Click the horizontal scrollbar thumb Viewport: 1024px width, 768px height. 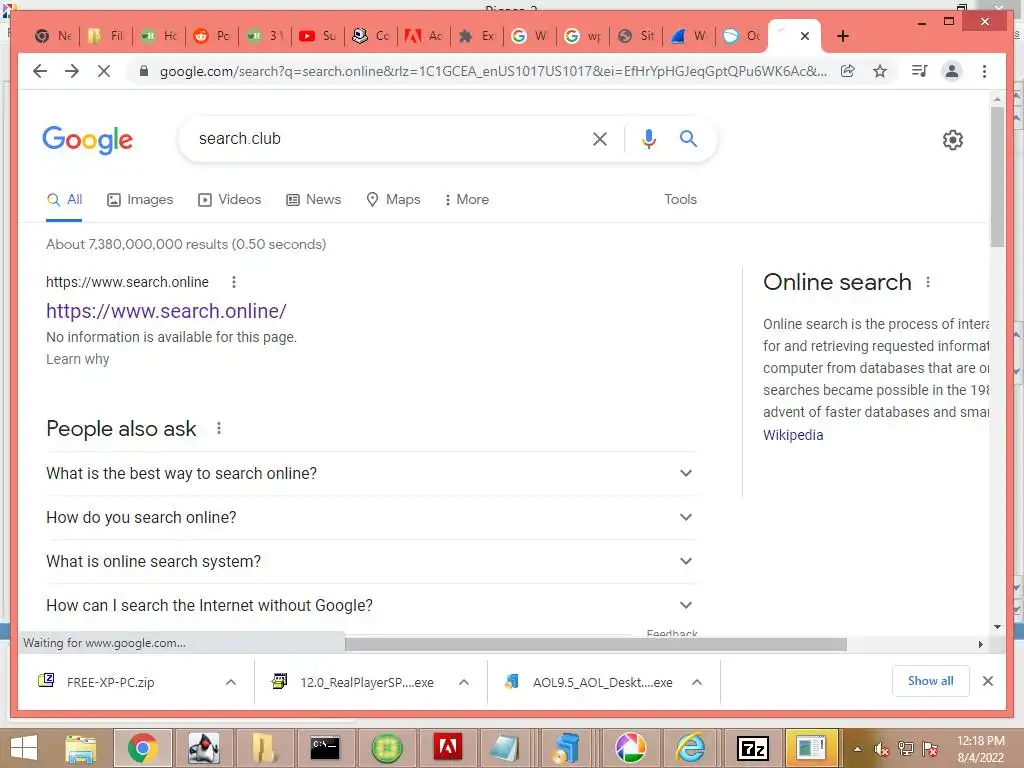(x=595, y=645)
